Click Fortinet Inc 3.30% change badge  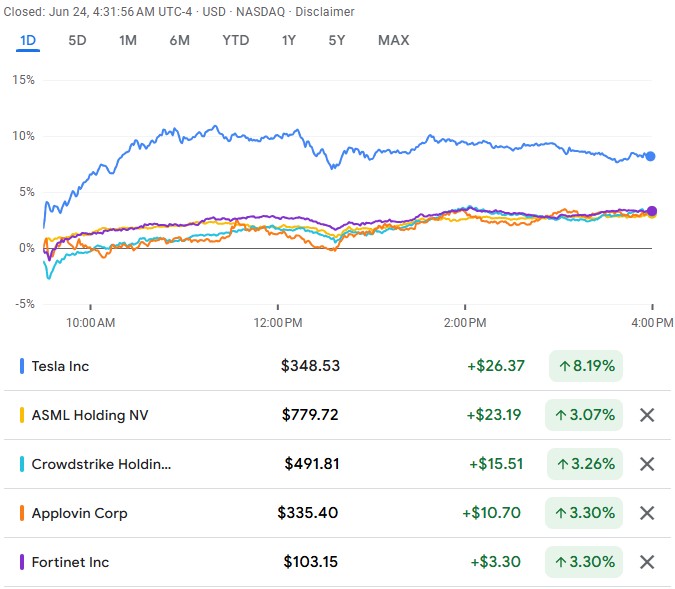[x=584, y=562]
